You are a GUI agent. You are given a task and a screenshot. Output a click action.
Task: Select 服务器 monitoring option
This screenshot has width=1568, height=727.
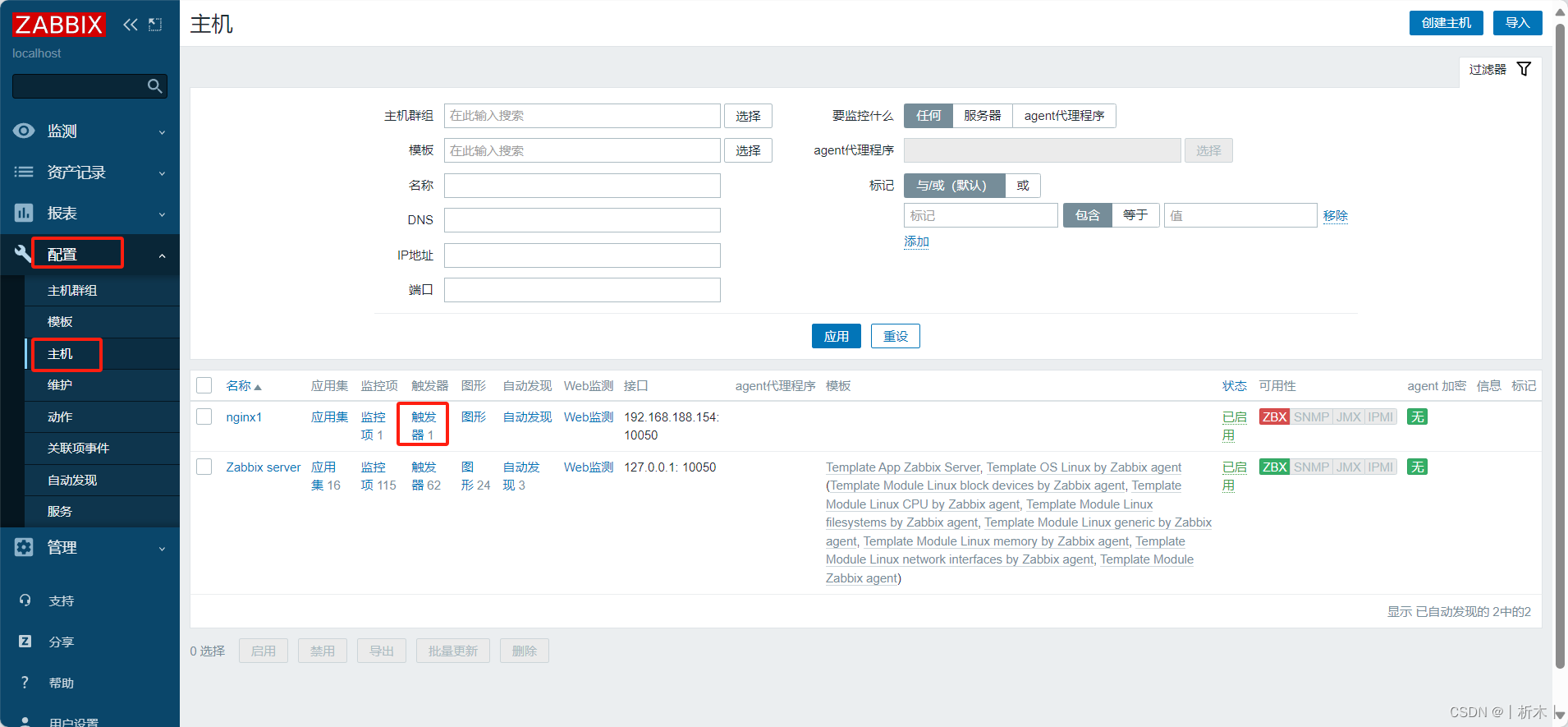point(983,116)
